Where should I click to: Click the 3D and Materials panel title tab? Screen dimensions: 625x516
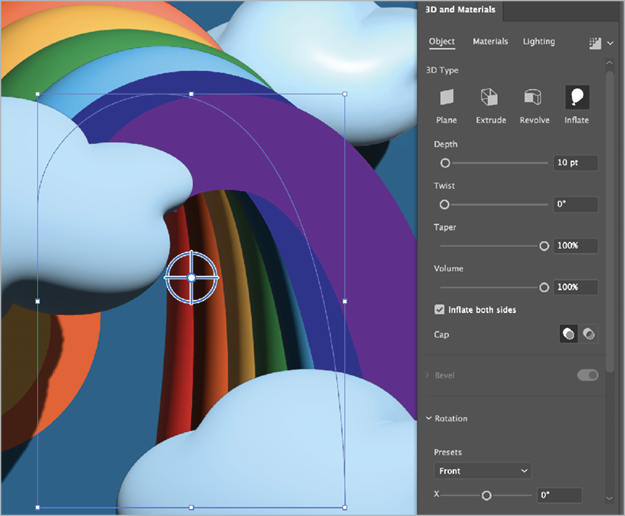[460, 10]
